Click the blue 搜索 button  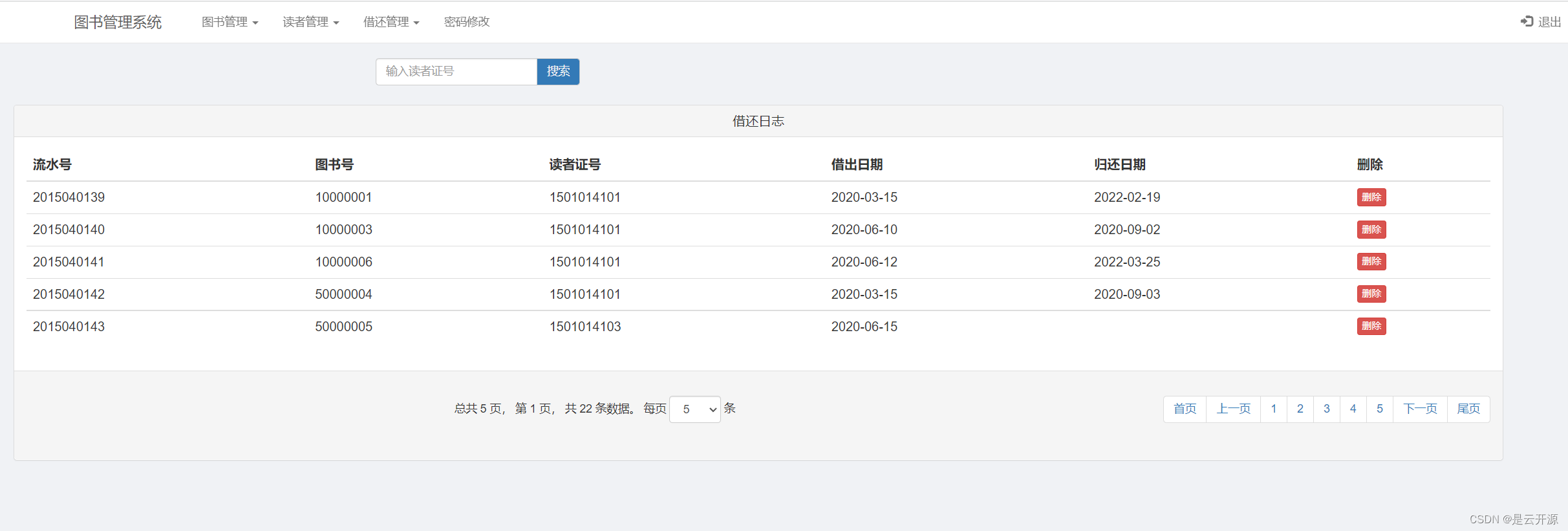click(558, 72)
